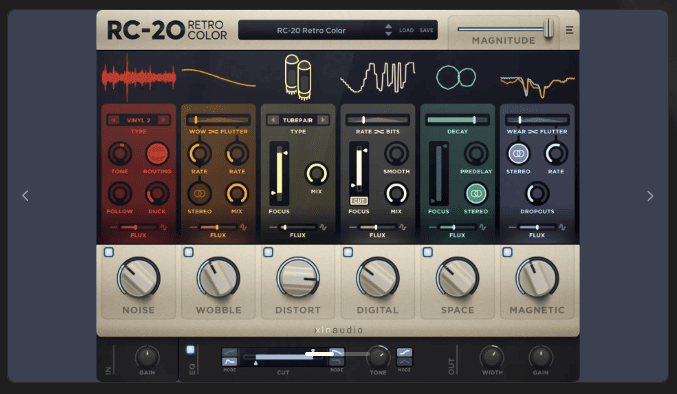Click the Wow/Flutter balance slider in Wobble
Image resolution: width=677 pixels, height=394 pixels.
(x=218, y=120)
